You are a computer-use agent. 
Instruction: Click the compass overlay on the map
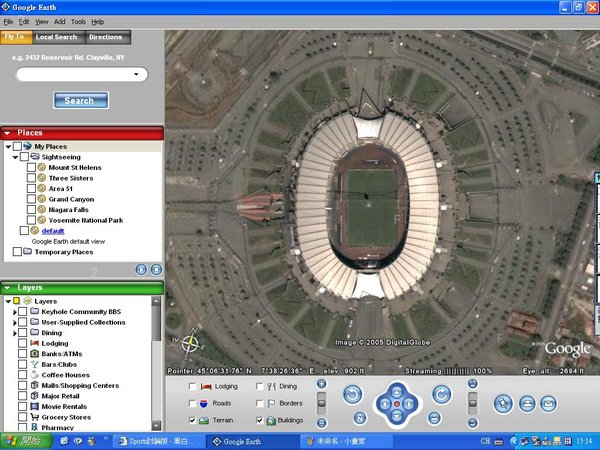coord(189,344)
